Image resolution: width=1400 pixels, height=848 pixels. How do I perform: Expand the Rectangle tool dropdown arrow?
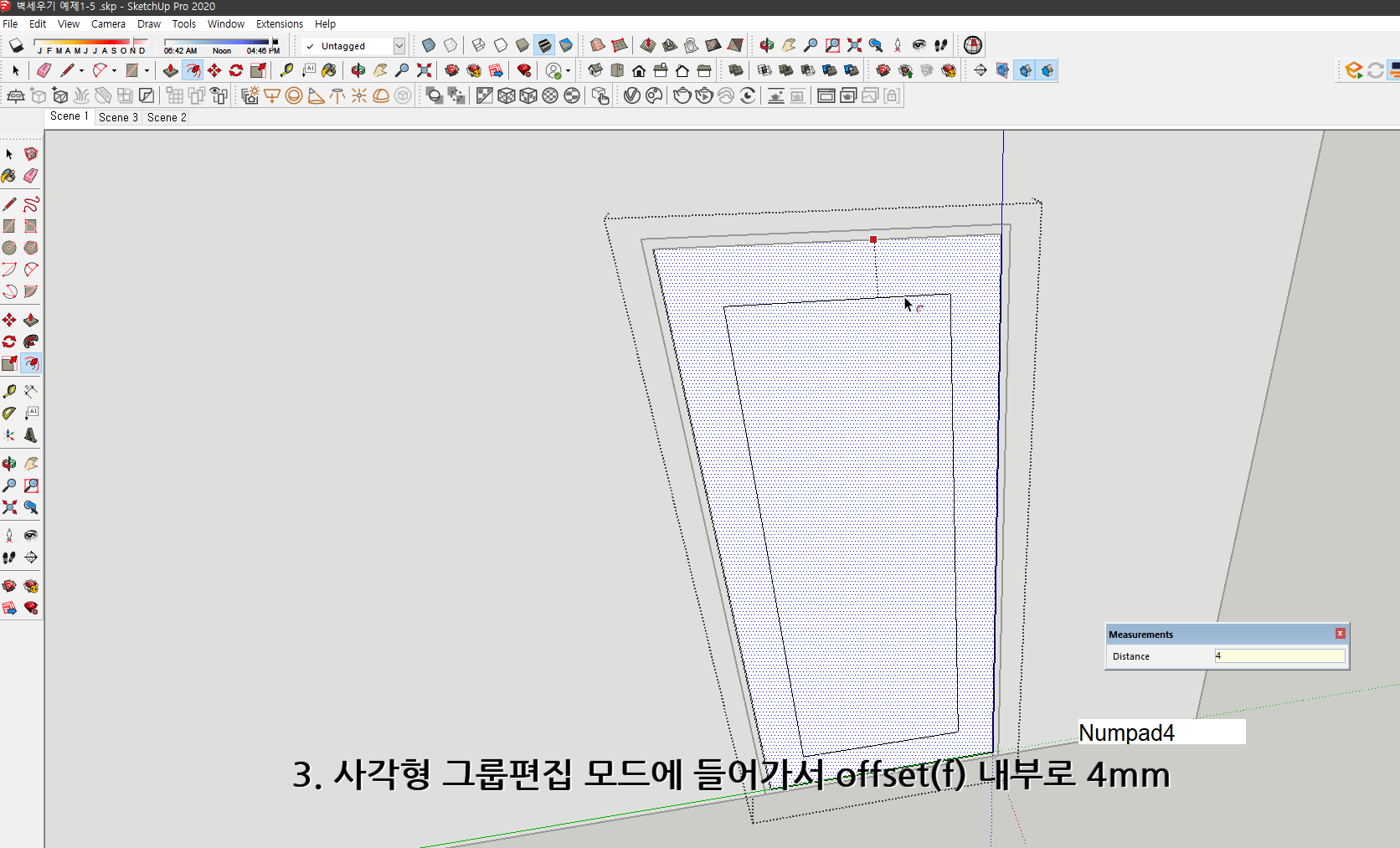147,70
